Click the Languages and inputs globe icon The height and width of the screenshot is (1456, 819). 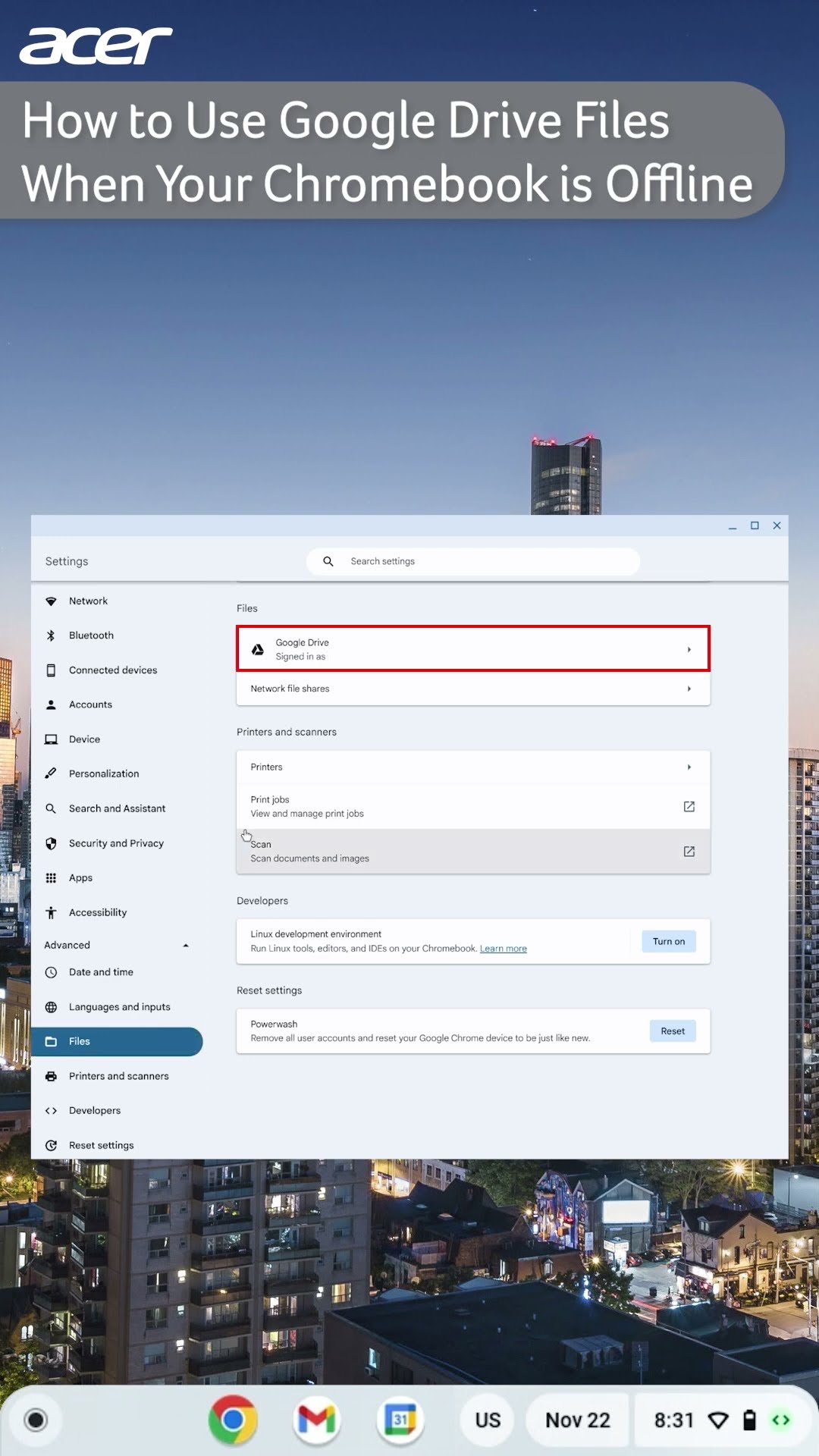click(51, 1007)
